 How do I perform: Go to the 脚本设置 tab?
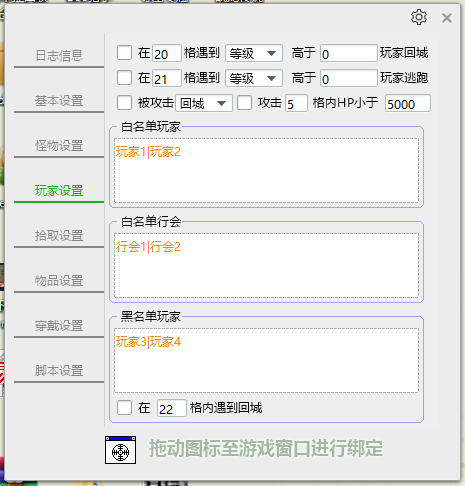pos(59,371)
